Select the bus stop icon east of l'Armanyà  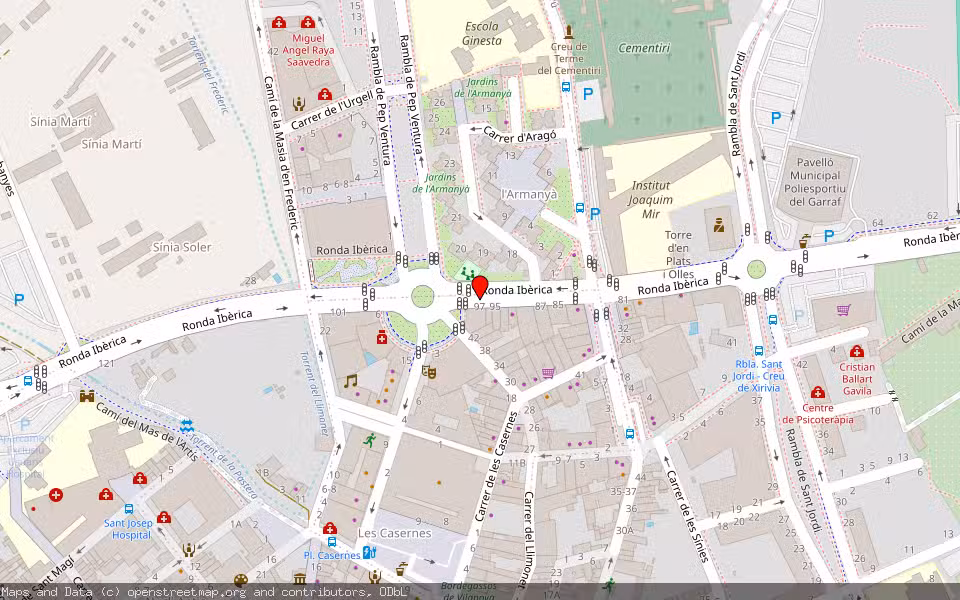coord(580,208)
